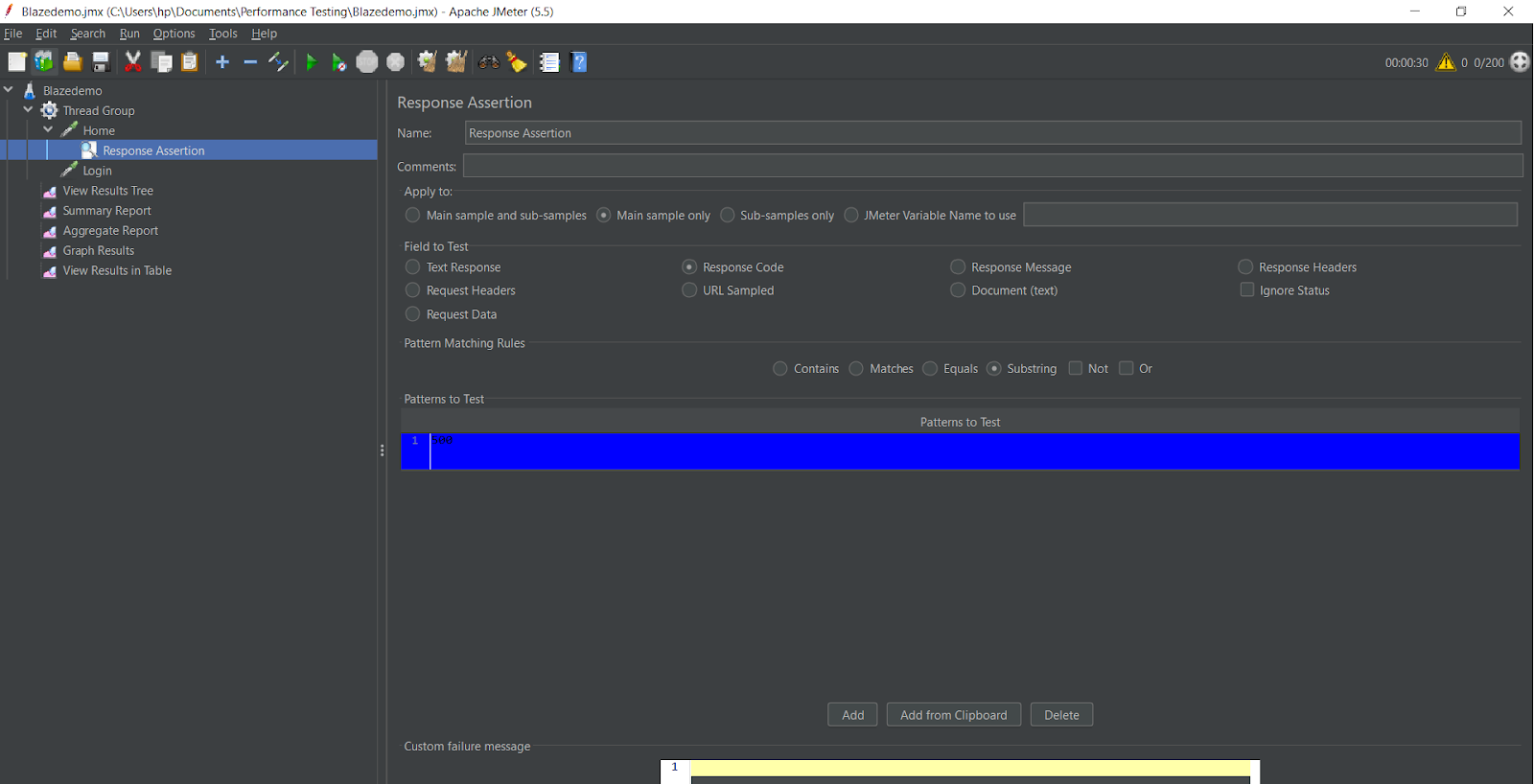Stop the test with the Stop icon

[367, 62]
